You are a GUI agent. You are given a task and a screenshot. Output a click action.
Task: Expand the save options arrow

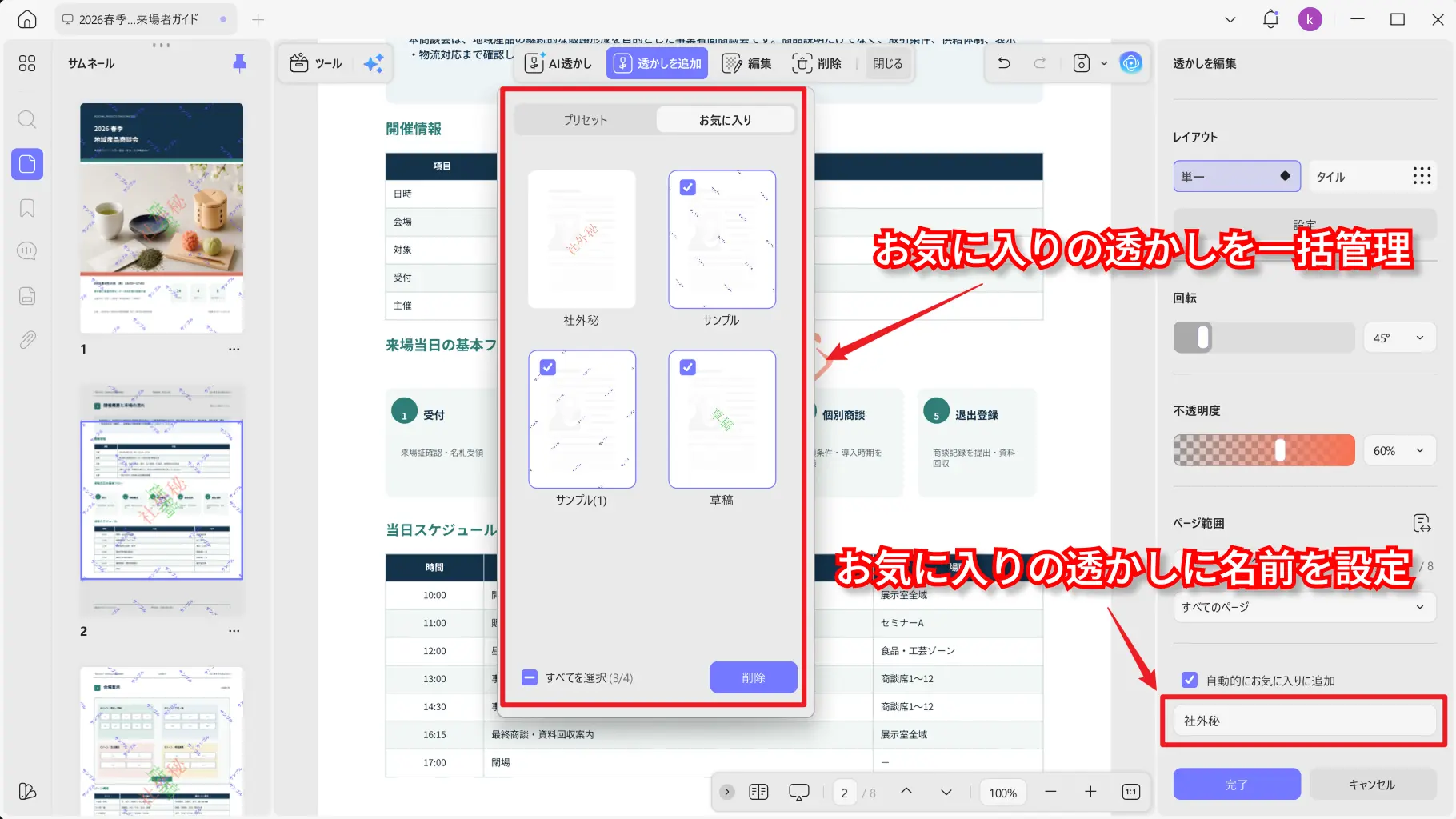[1104, 63]
